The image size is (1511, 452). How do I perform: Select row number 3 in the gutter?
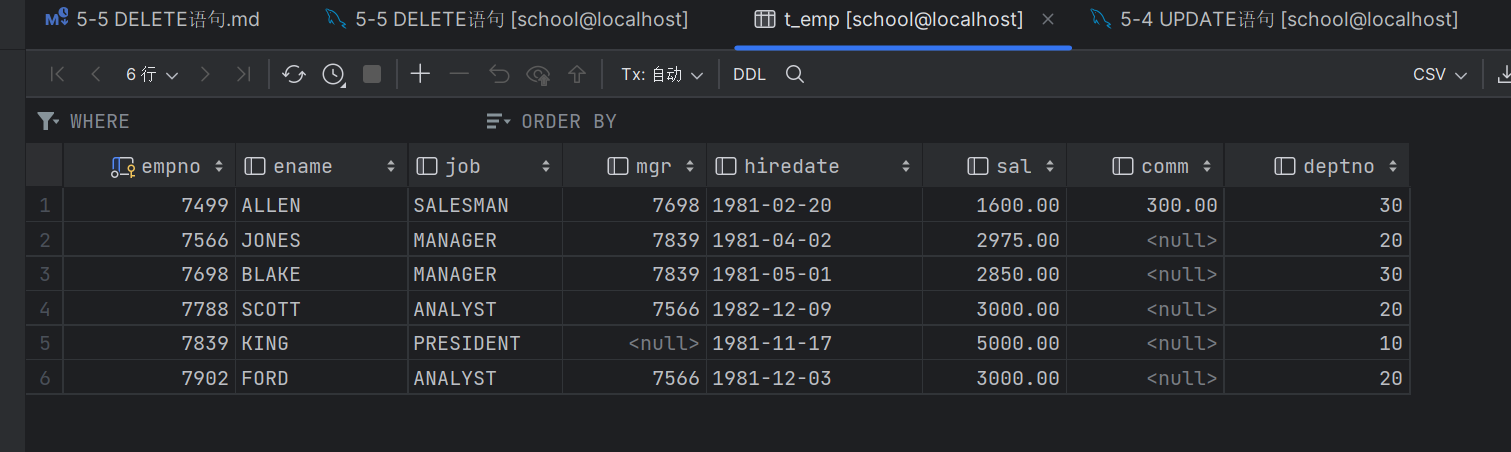coord(44,274)
